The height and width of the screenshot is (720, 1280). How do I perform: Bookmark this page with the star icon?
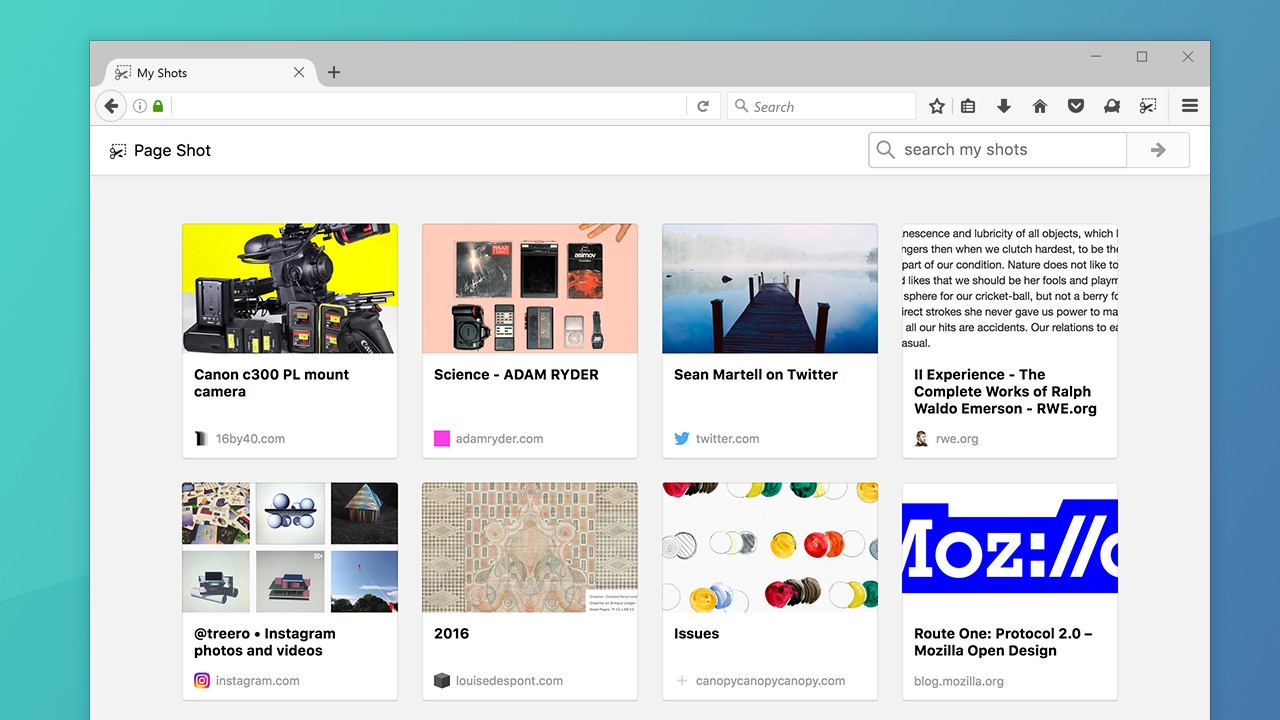coord(936,106)
